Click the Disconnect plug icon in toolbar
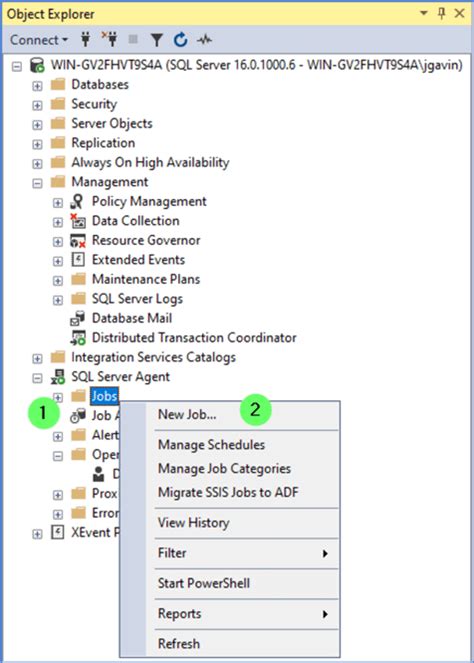Viewport: 474px width, 663px height. (110, 39)
